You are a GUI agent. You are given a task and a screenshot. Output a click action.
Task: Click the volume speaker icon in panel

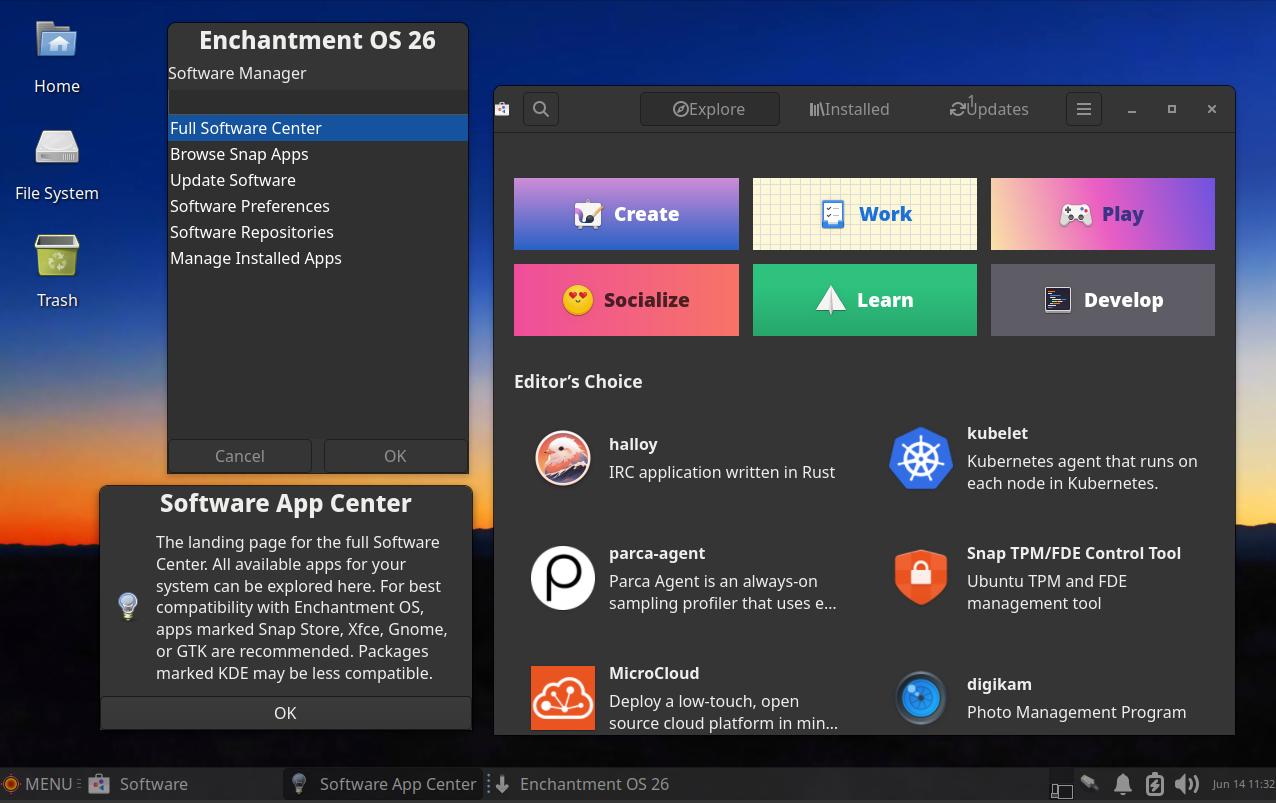coord(1186,784)
